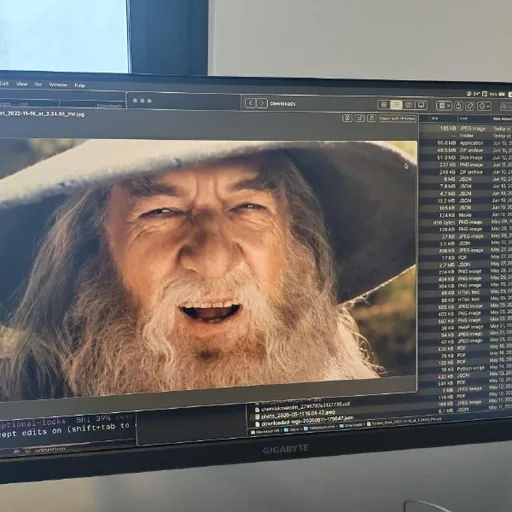Open the Group By dropdown in the toolbar
This screenshot has width=512, height=512.
click(x=444, y=106)
